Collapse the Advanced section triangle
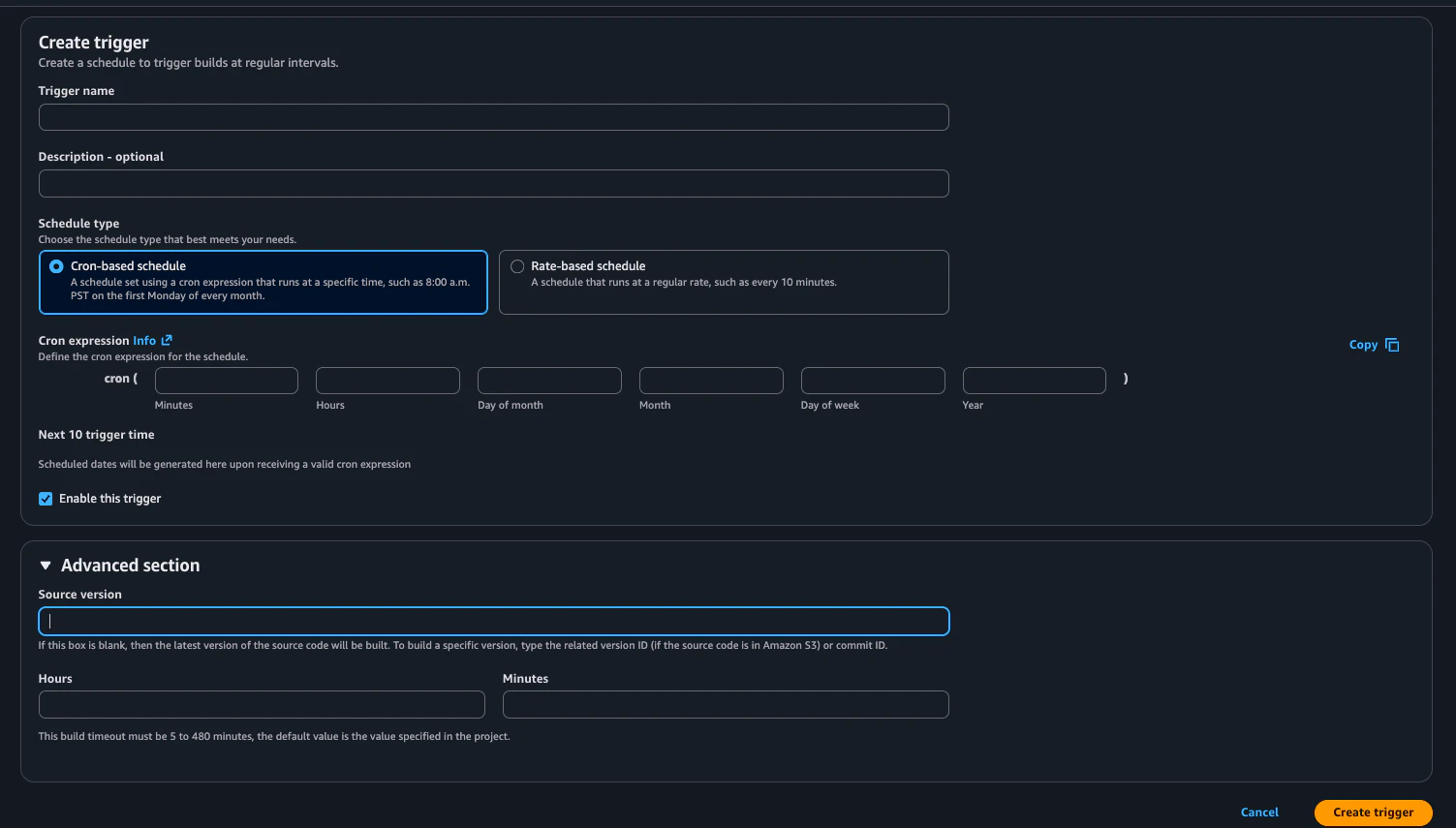The image size is (1456, 828). (x=46, y=566)
